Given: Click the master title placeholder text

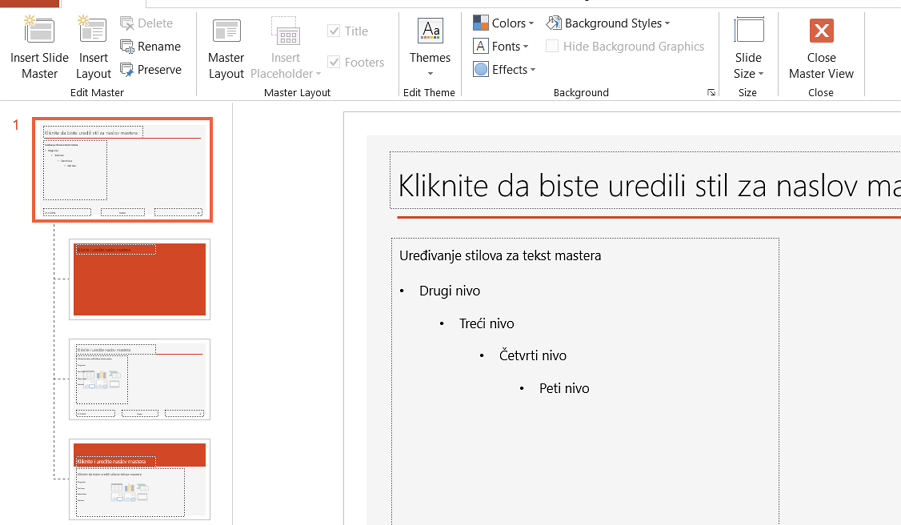Looking at the screenshot, I should click(x=649, y=186).
